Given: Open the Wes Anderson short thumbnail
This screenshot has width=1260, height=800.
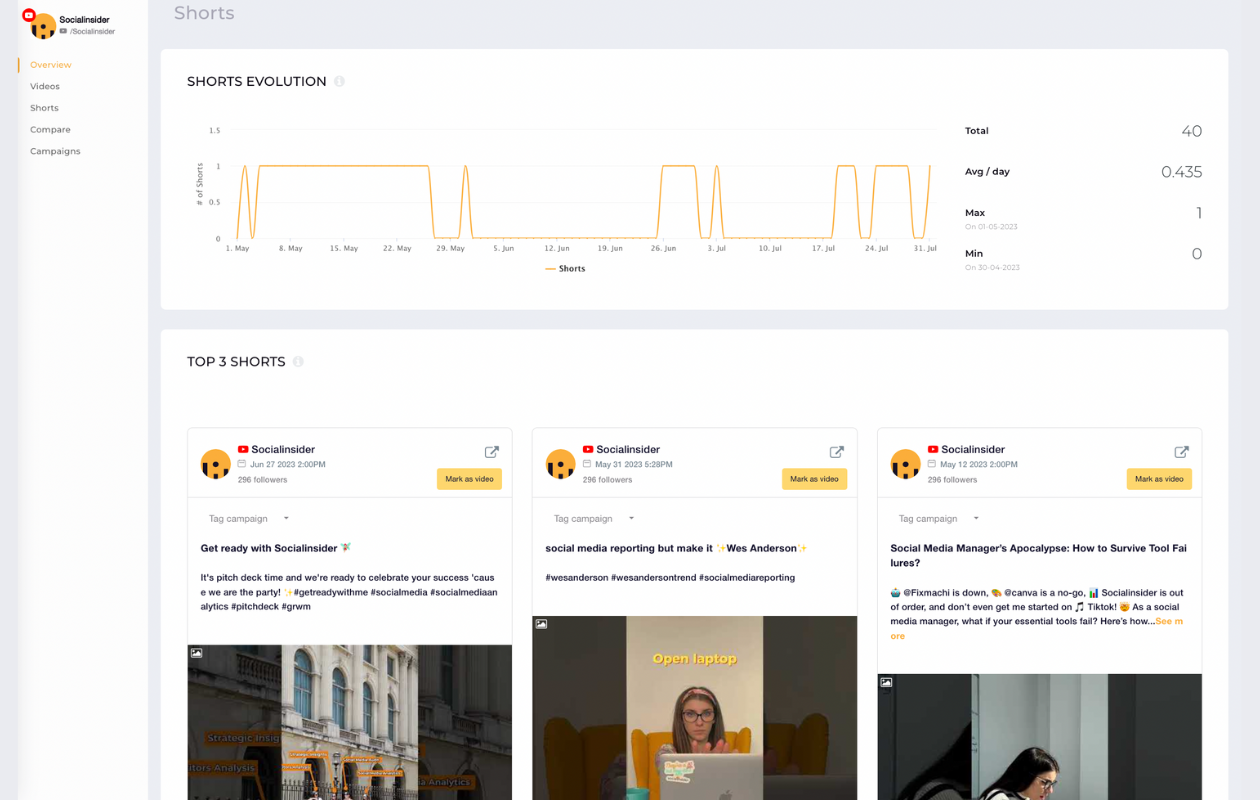Looking at the screenshot, I should pyautogui.click(x=695, y=708).
